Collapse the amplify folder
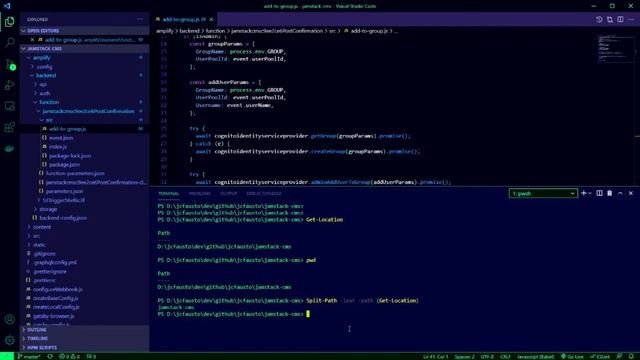The height and width of the screenshot is (360, 640). coord(84,58)
